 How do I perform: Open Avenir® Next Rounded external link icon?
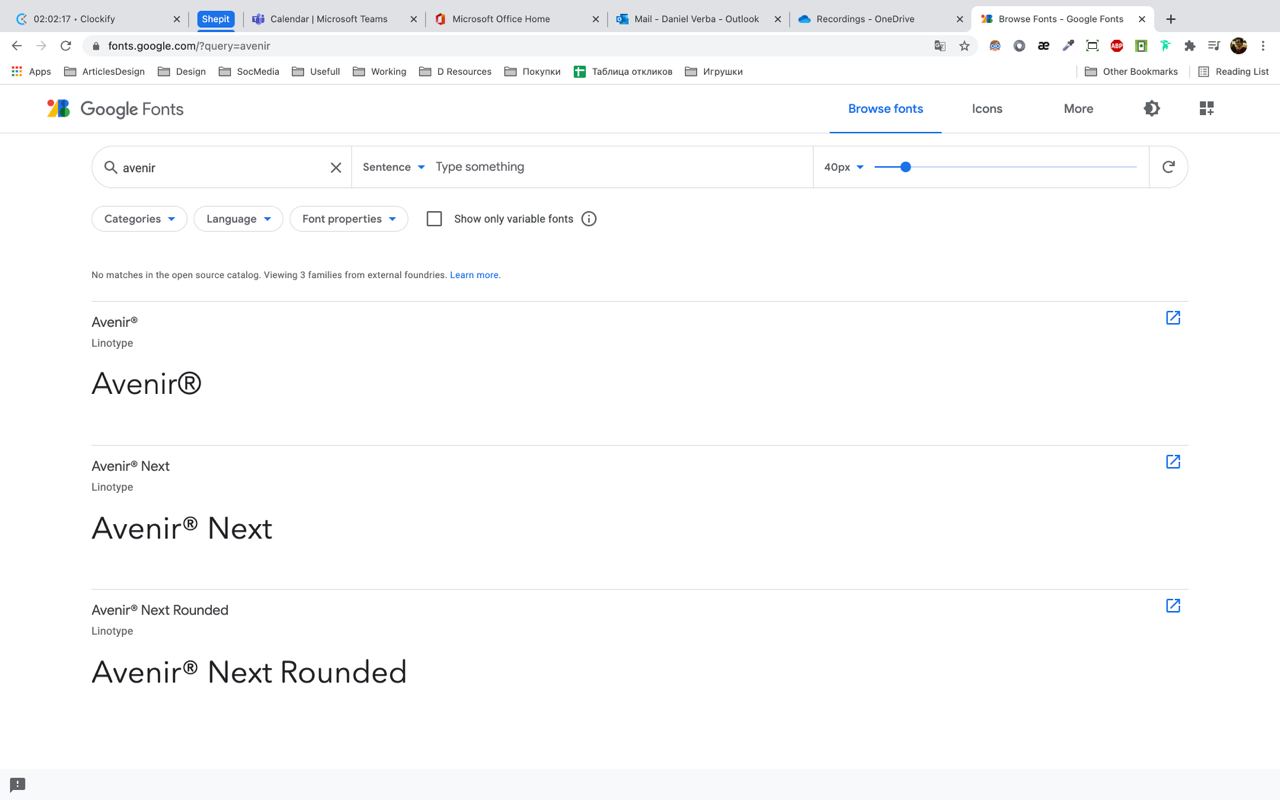click(1173, 606)
